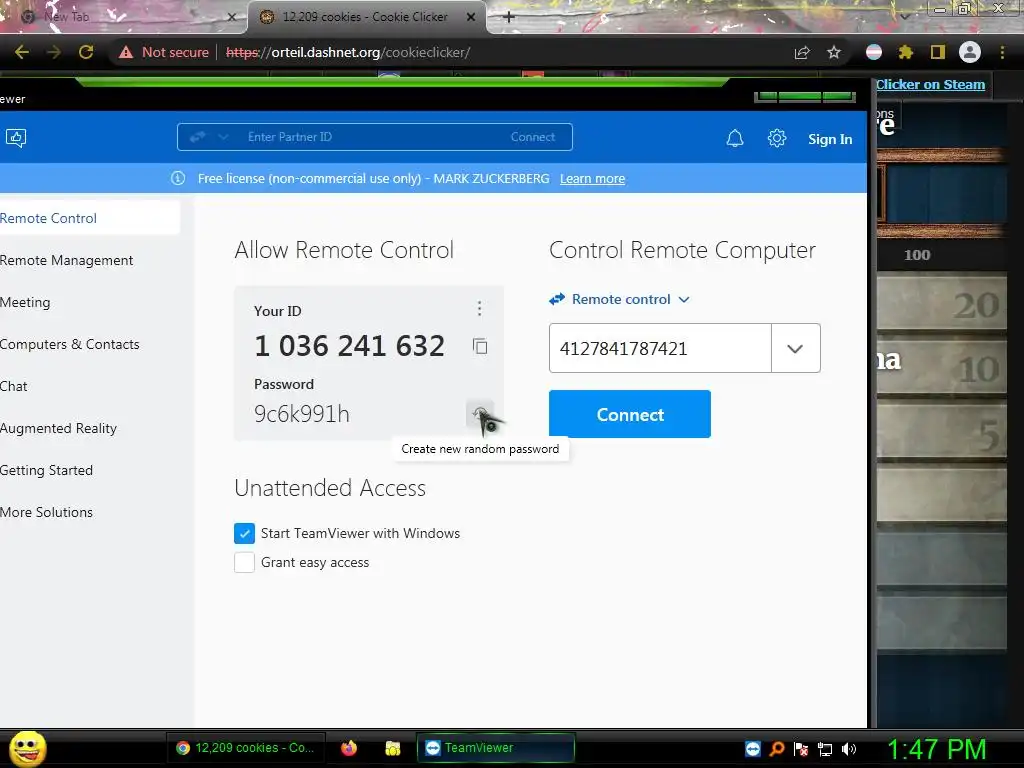Click the flag alert tray icon
Viewport: 1024px width, 768px height.
pos(801,749)
